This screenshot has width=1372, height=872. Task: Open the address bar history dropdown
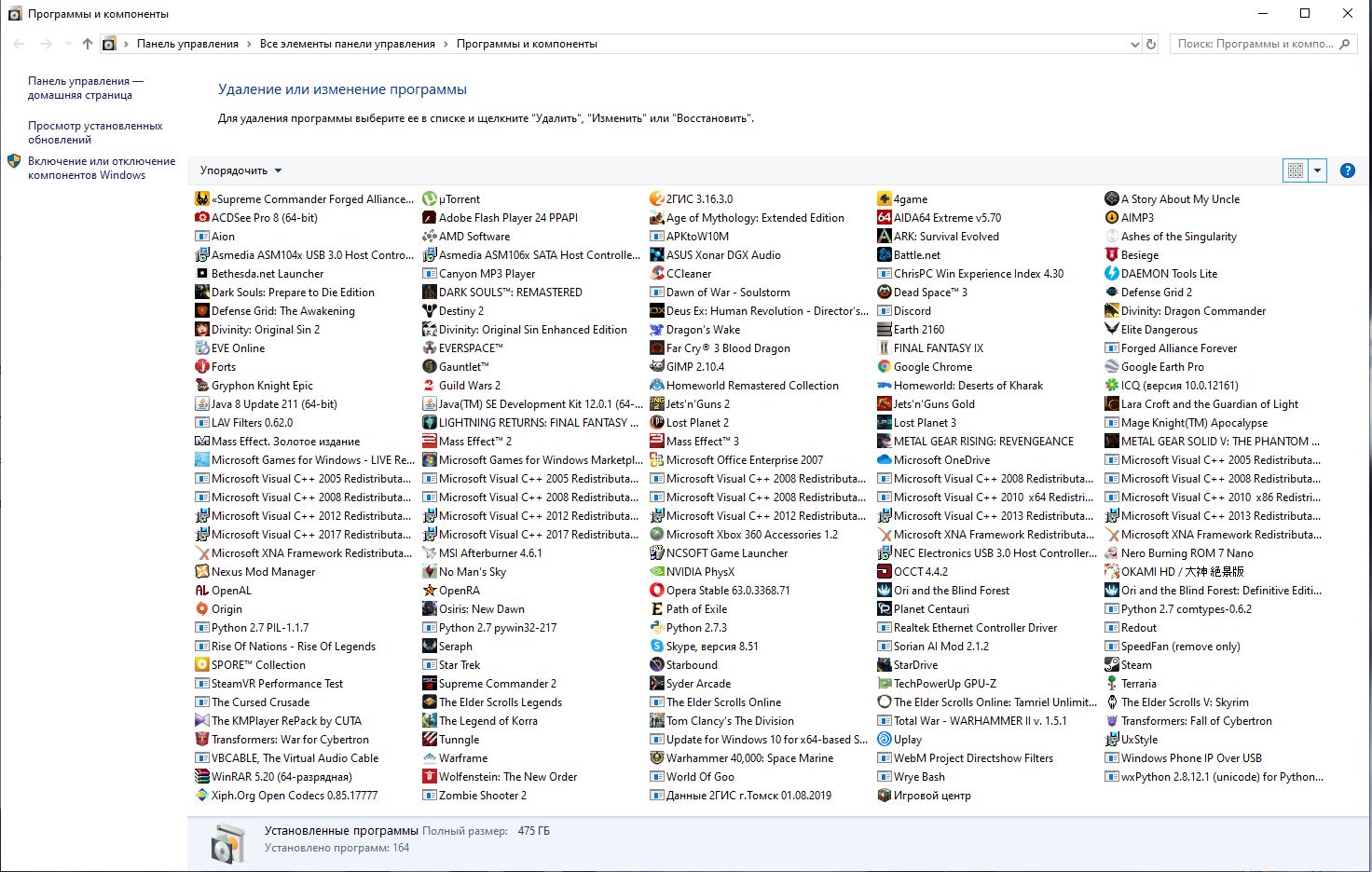[x=1134, y=44]
